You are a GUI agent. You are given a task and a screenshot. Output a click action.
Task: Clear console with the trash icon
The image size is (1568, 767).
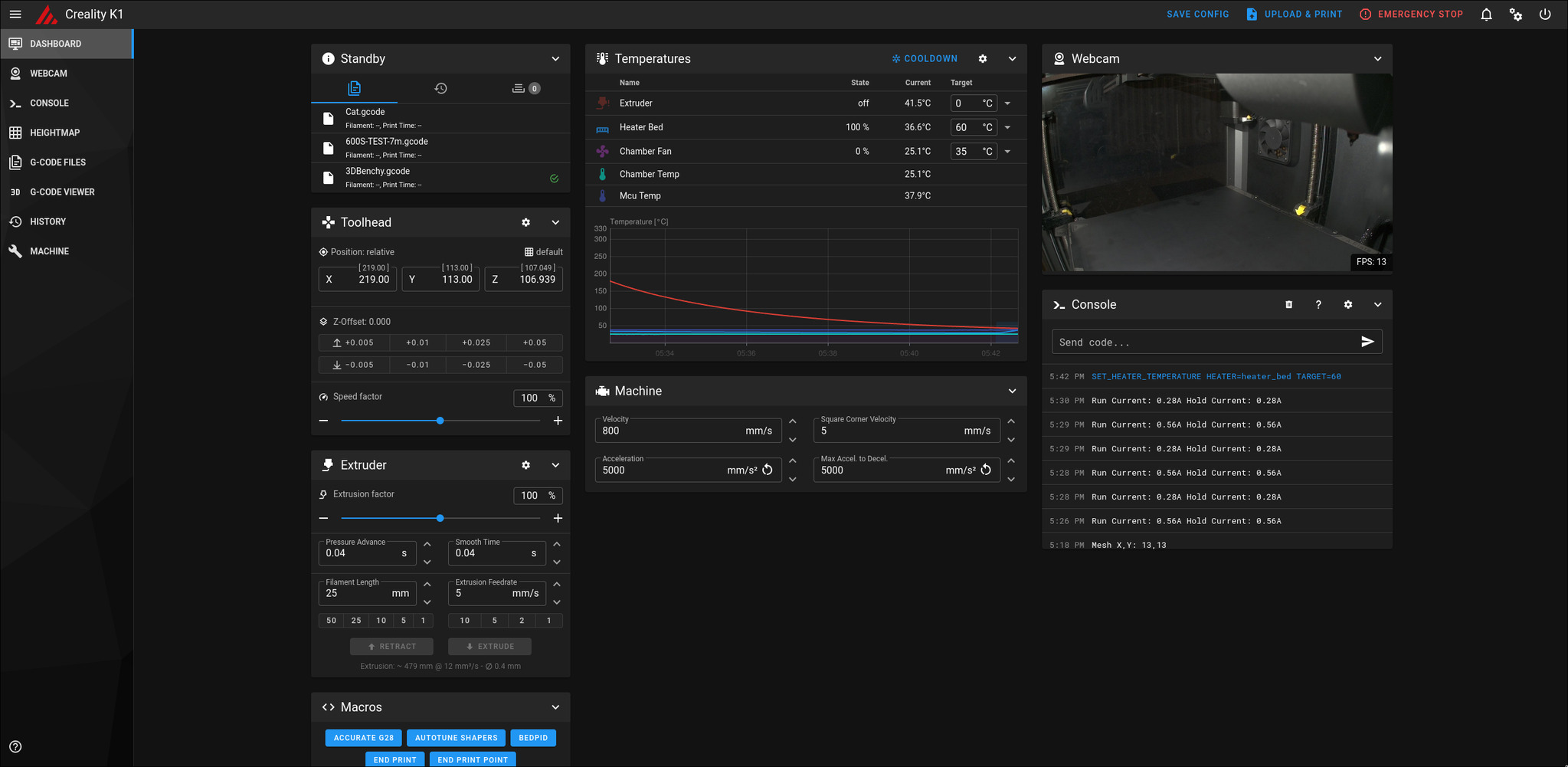(1288, 305)
